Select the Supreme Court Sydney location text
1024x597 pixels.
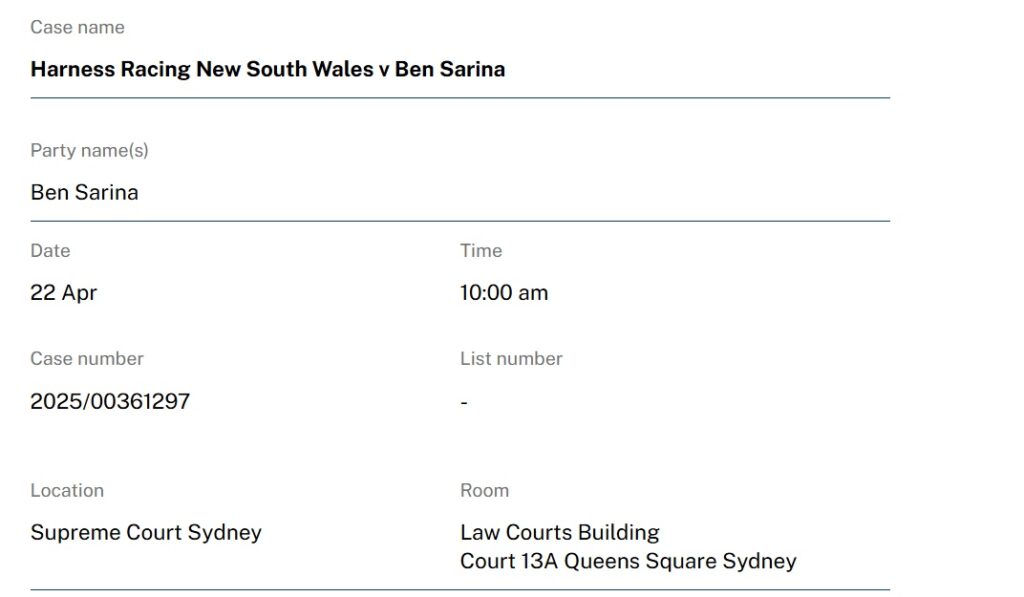tap(146, 532)
